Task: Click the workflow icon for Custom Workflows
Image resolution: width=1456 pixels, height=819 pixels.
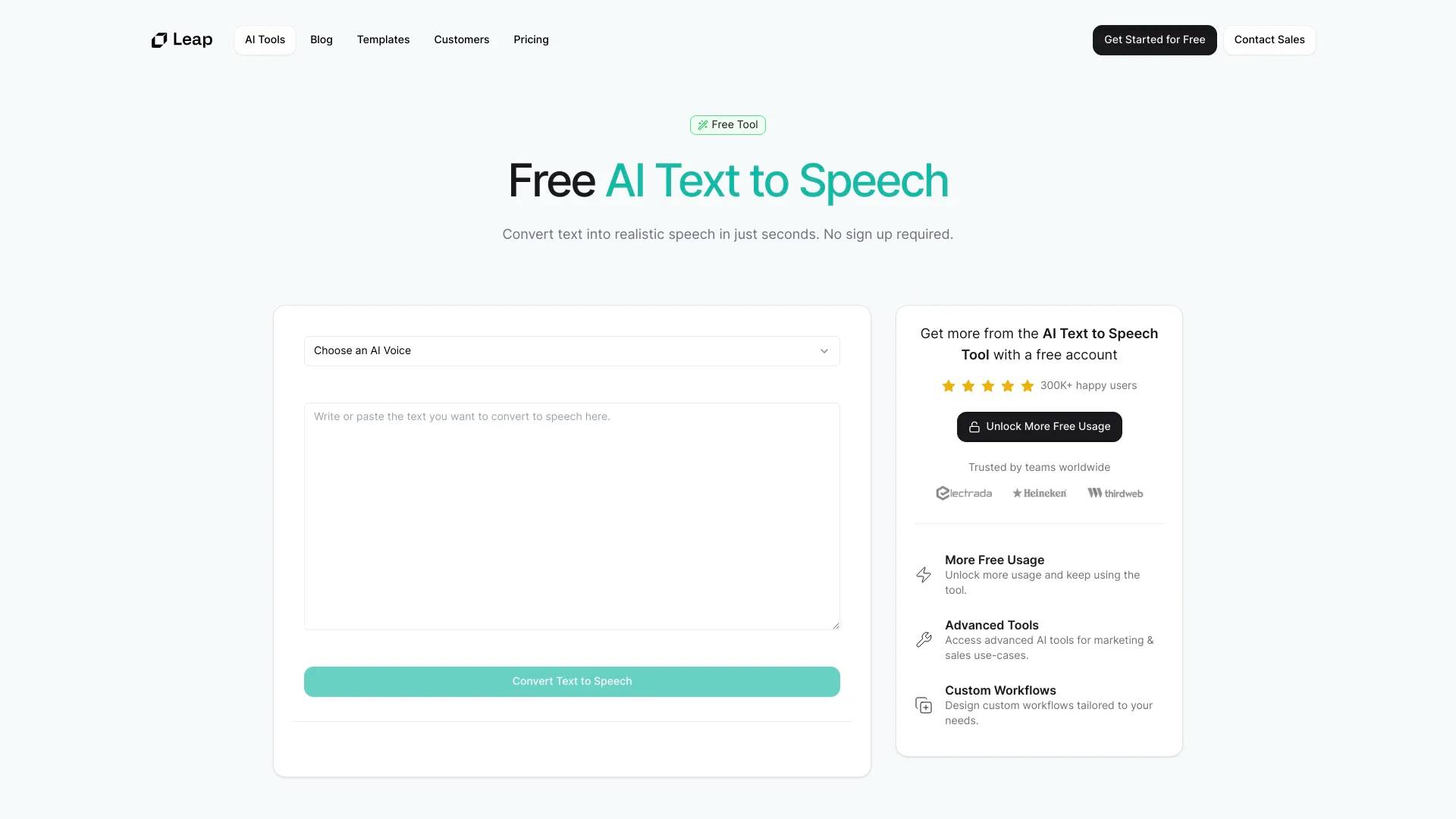Action: pos(923,705)
